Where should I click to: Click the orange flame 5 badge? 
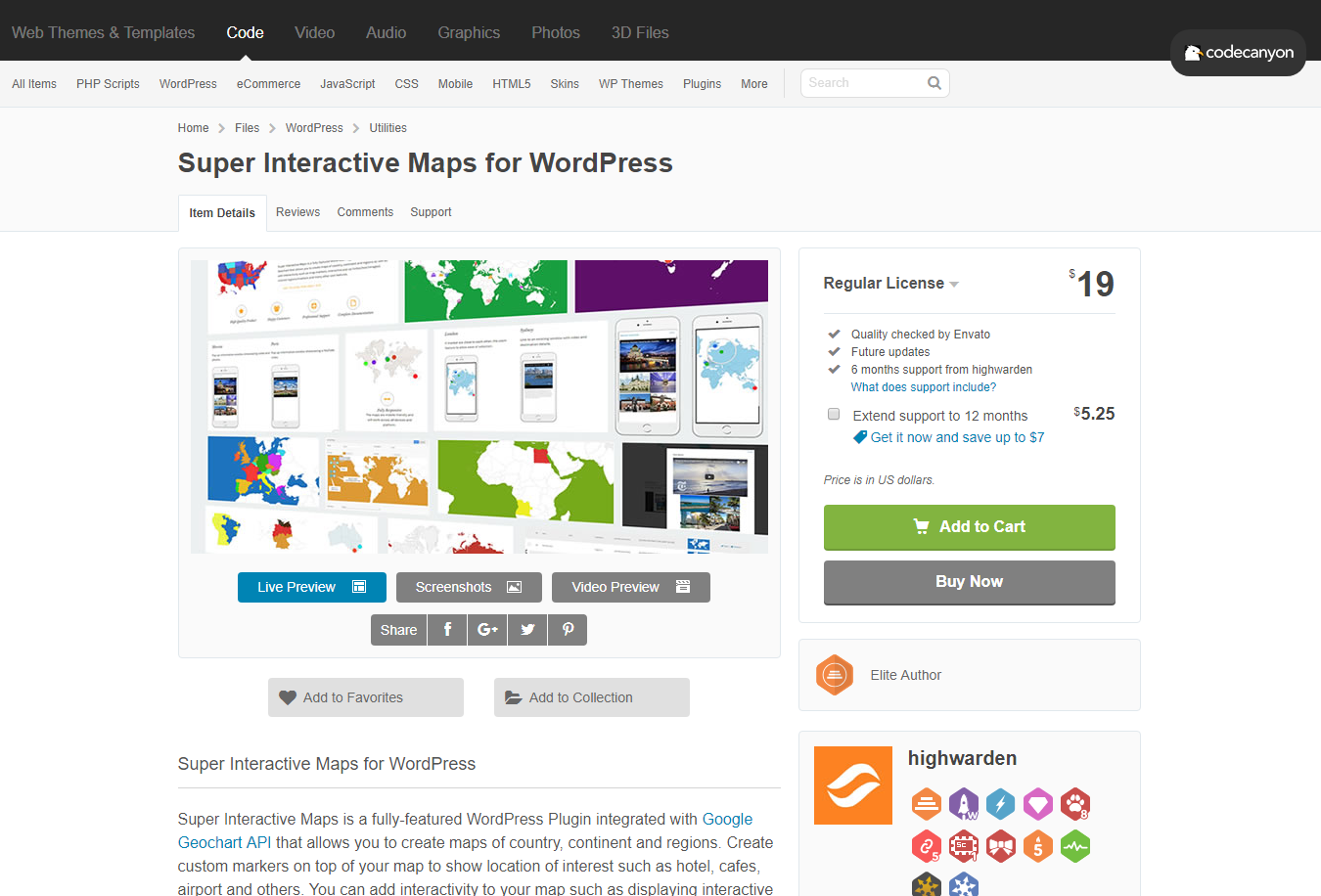(1038, 845)
